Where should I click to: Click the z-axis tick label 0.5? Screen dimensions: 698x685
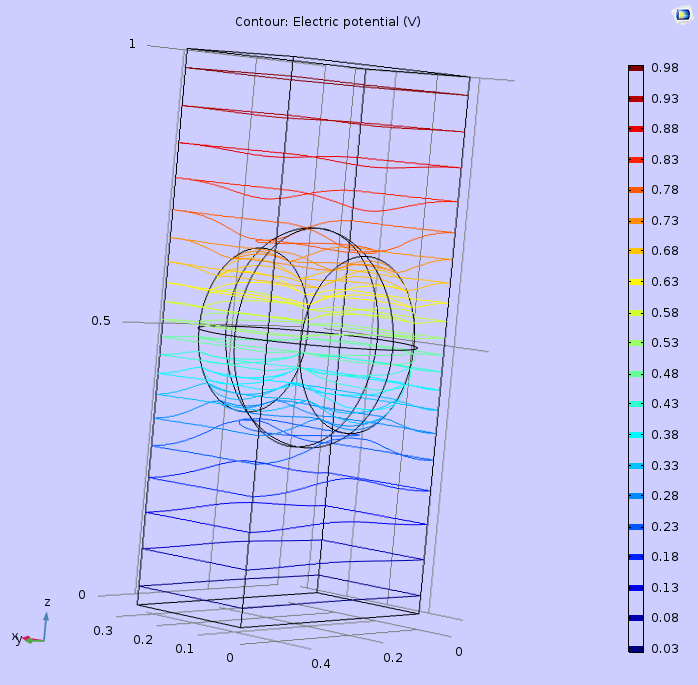(101, 321)
